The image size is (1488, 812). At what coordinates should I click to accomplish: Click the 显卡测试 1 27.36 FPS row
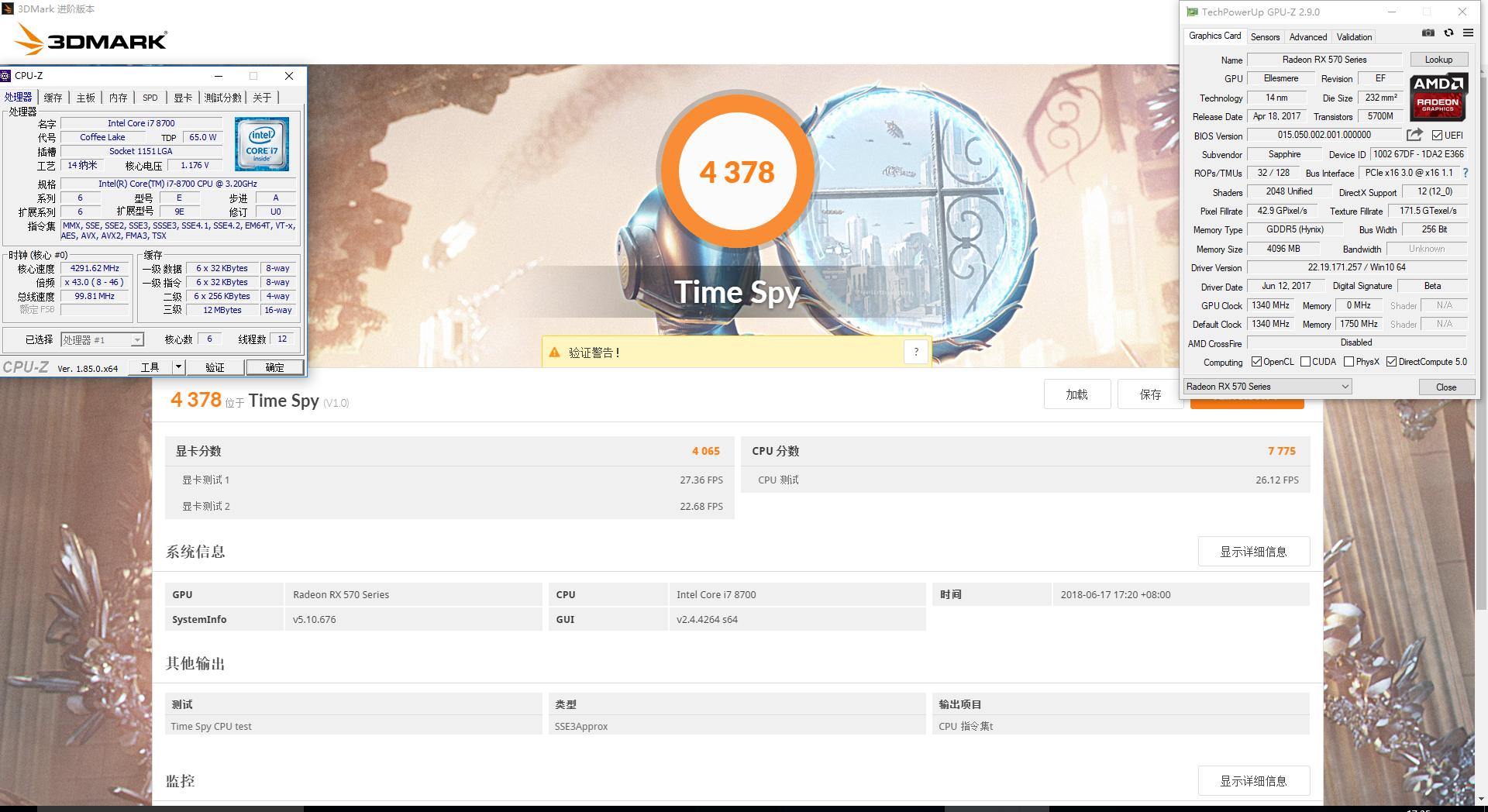449,480
